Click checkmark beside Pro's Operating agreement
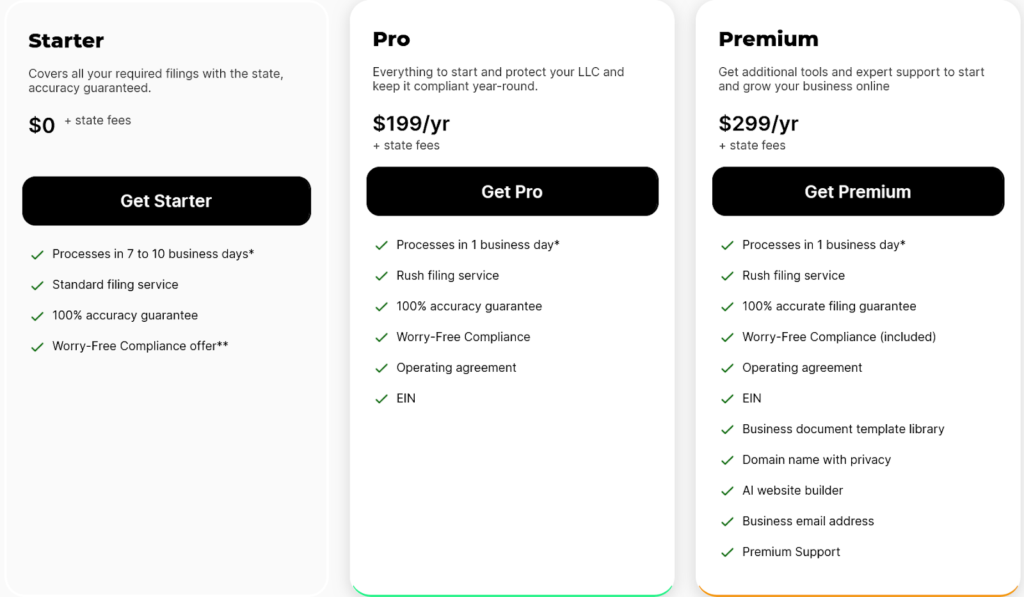The width and height of the screenshot is (1024, 597). tap(381, 368)
